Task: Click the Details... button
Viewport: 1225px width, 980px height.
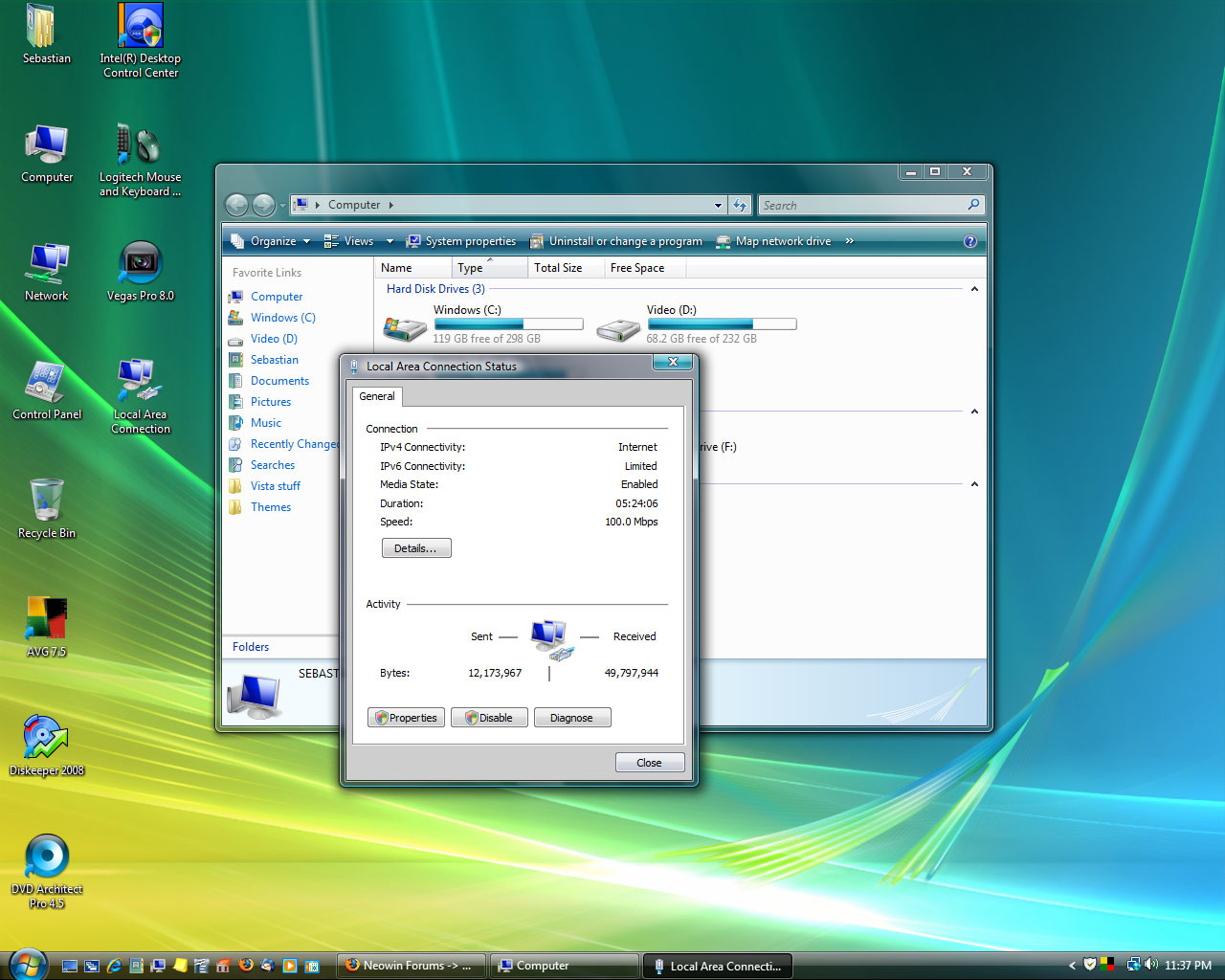Action: point(415,548)
